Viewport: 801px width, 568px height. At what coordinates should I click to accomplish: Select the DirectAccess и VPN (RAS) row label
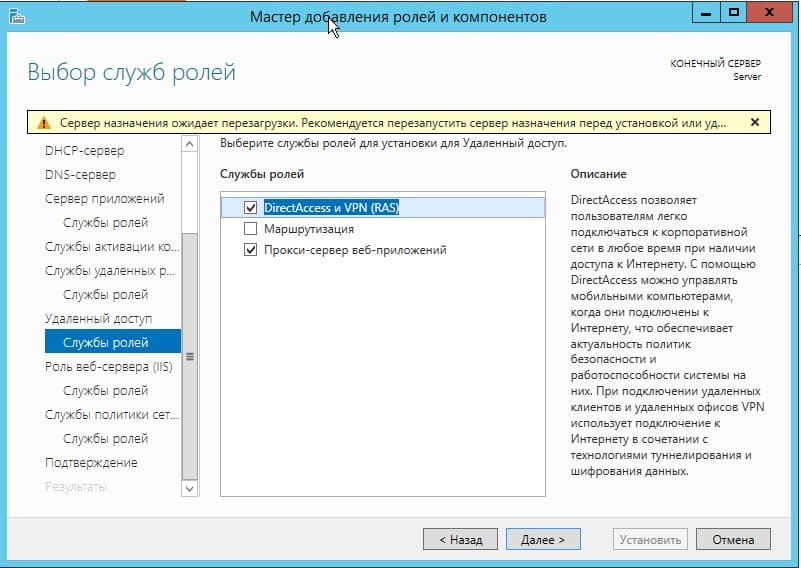(331, 207)
